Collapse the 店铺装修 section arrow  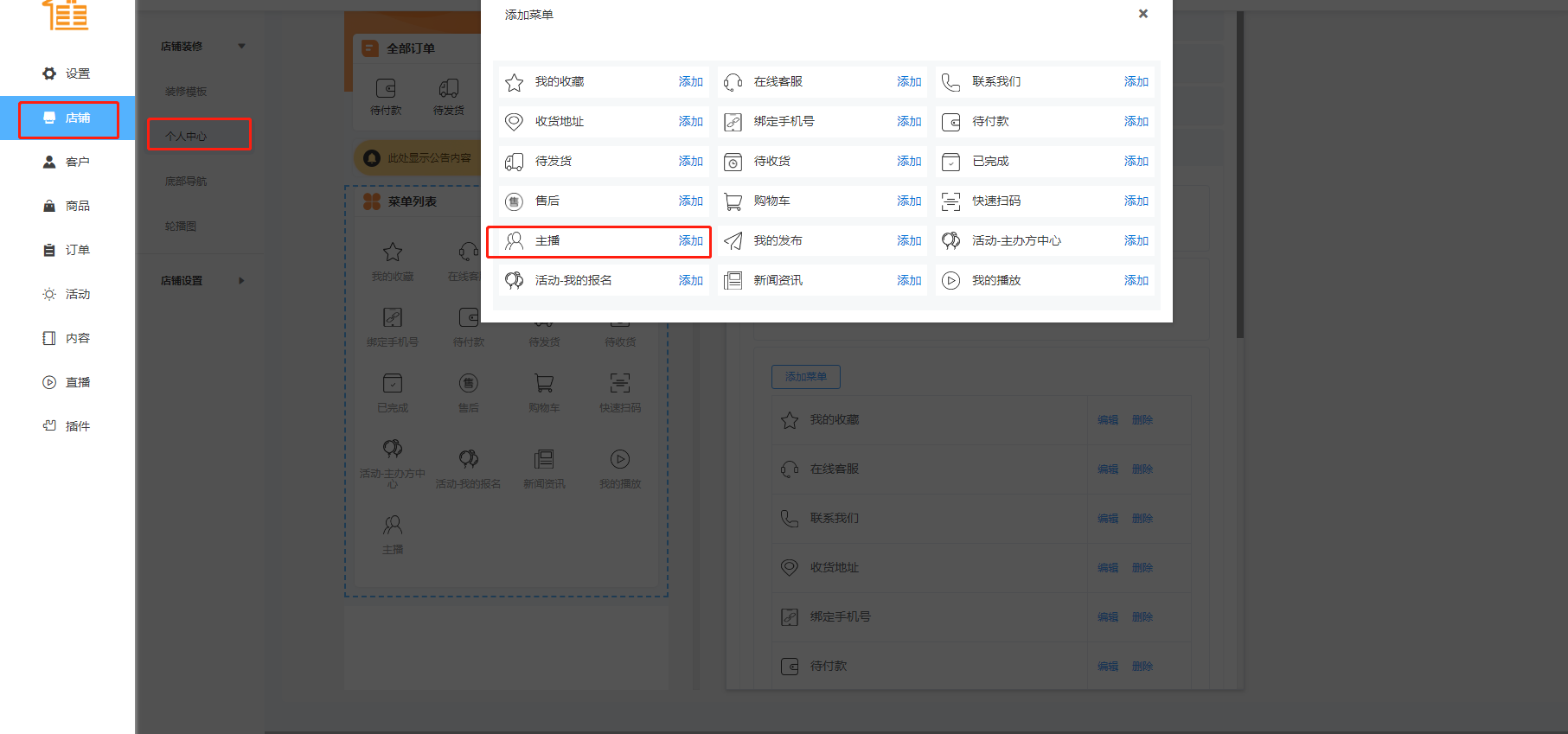(x=241, y=47)
